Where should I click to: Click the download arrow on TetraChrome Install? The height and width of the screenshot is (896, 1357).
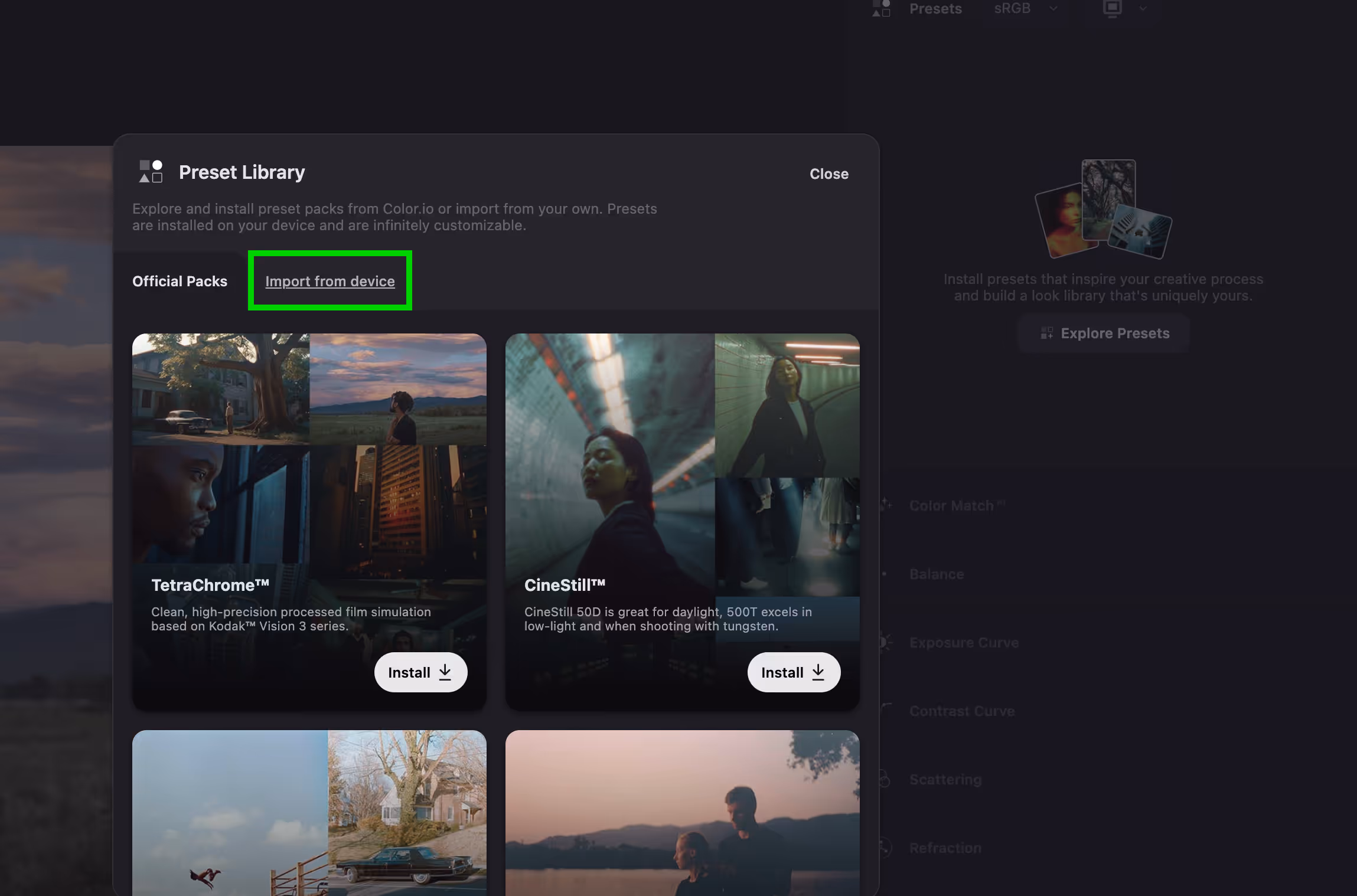445,672
